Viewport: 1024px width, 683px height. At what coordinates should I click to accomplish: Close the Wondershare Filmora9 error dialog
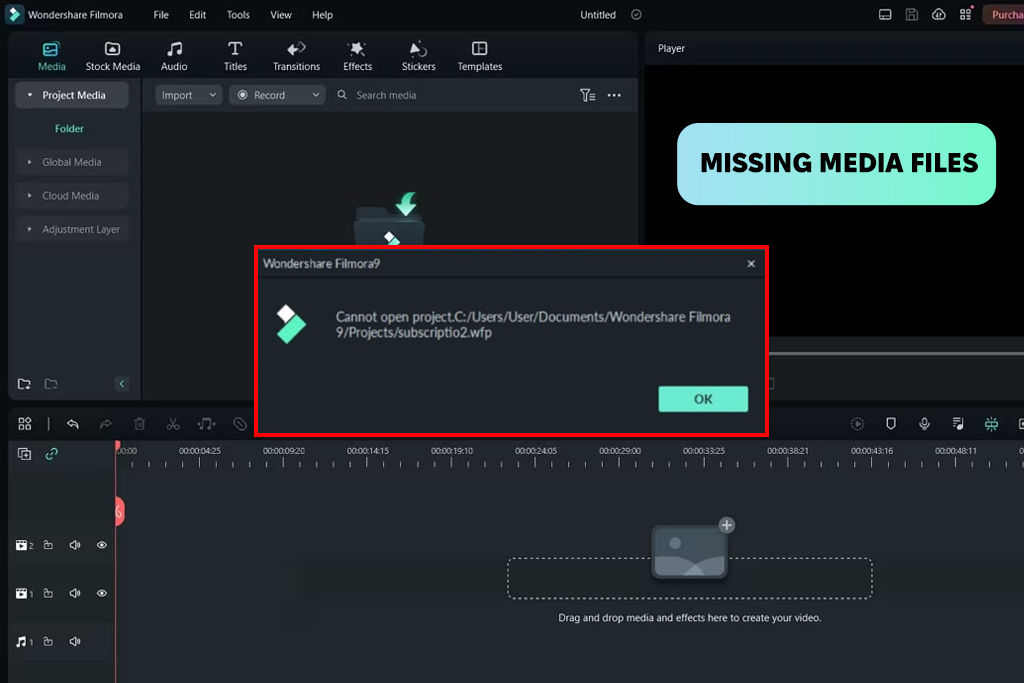tap(751, 263)
